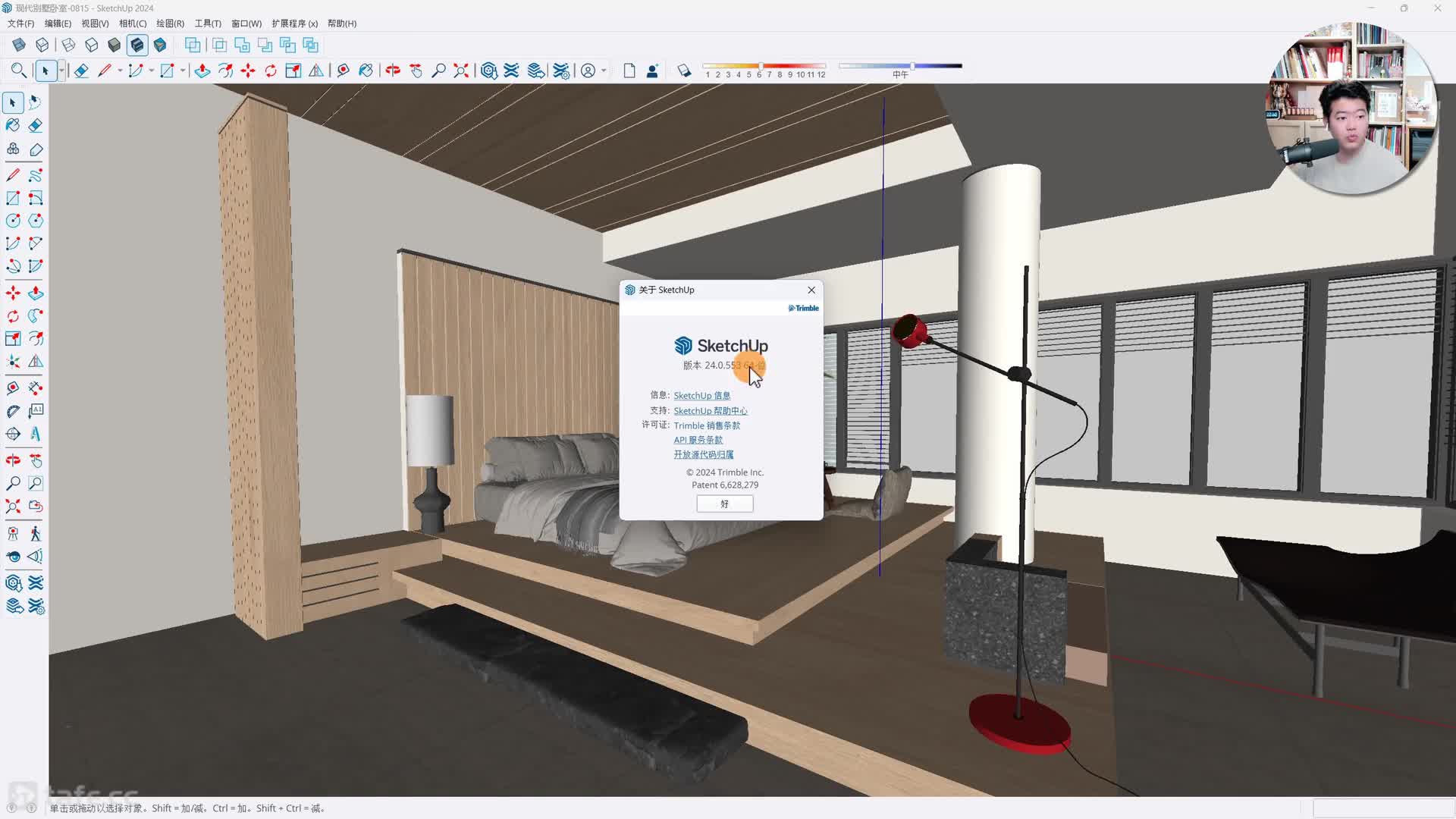The height and width of the screenshot is (819, 1456).
Task: Open the Rectangle tool dropdown
Action: click(x=182, y=71)
